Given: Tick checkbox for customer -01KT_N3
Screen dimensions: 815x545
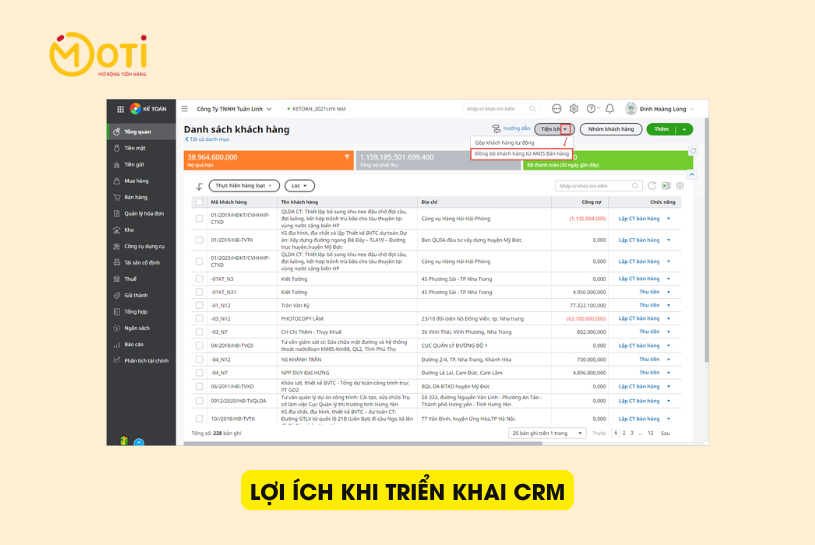Looking at the screenshot, I should [199, 279].
